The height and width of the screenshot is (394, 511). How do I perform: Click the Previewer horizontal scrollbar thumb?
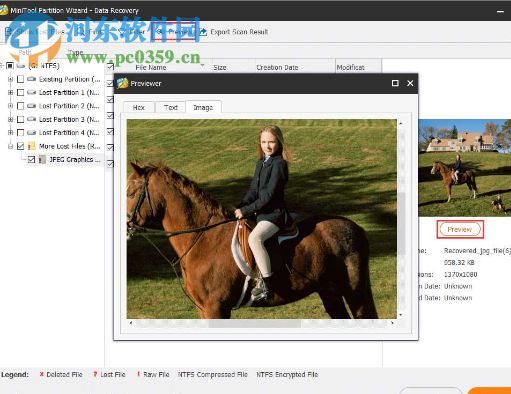pyautogui.click(x=255, y=323)
